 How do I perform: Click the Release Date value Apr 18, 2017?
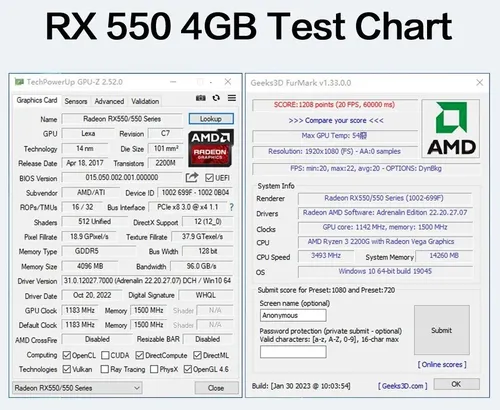[85, 163]
